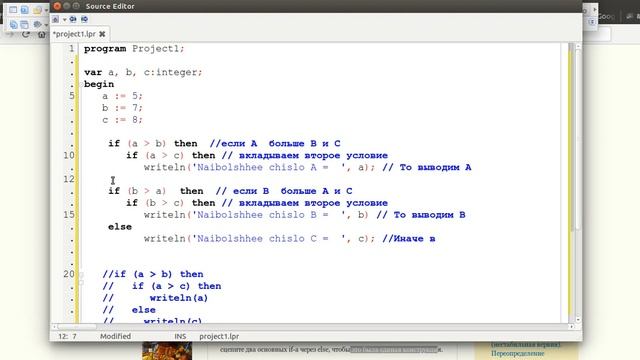This screenshot has width=640, height=360.
Task: Click the horizontal scrollbar thumb in the editor
Action: 77,327
